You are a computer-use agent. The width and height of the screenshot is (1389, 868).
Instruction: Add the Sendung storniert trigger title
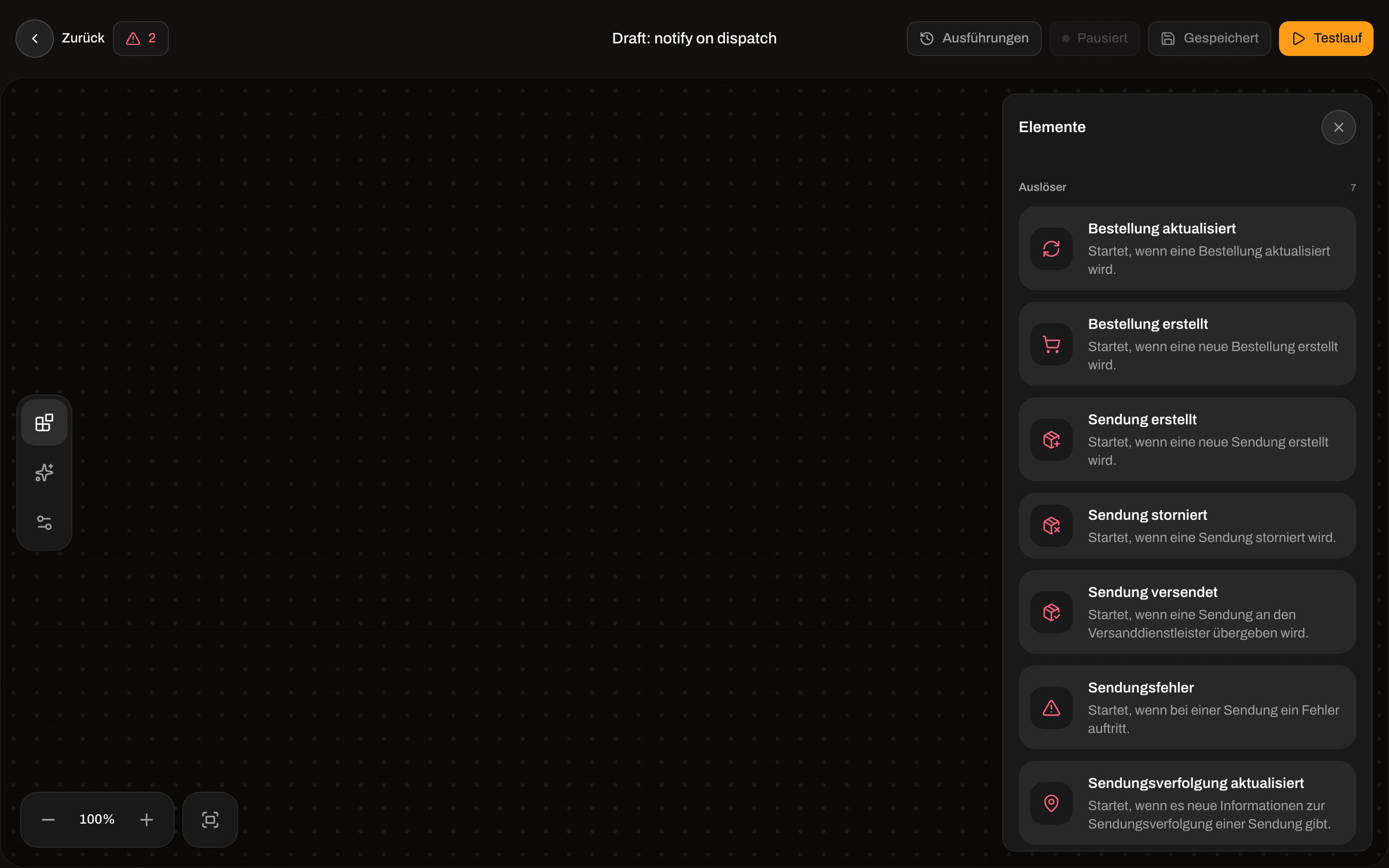[1147, 515]
